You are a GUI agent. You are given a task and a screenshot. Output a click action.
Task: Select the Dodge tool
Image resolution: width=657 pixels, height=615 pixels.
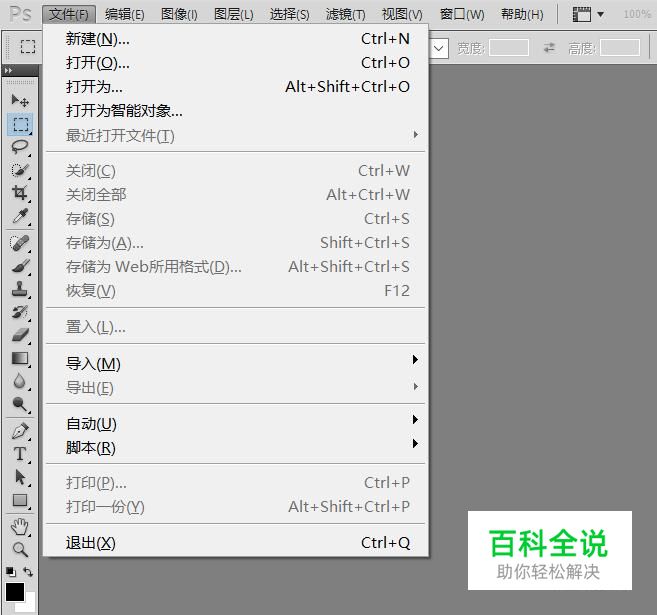click(20, 404)
